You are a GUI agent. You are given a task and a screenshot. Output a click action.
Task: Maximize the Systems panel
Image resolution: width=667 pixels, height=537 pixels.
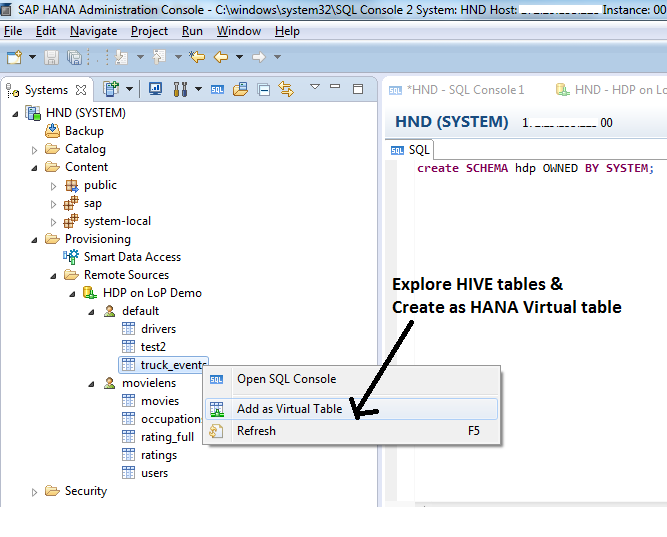click(x=358, y=89)
